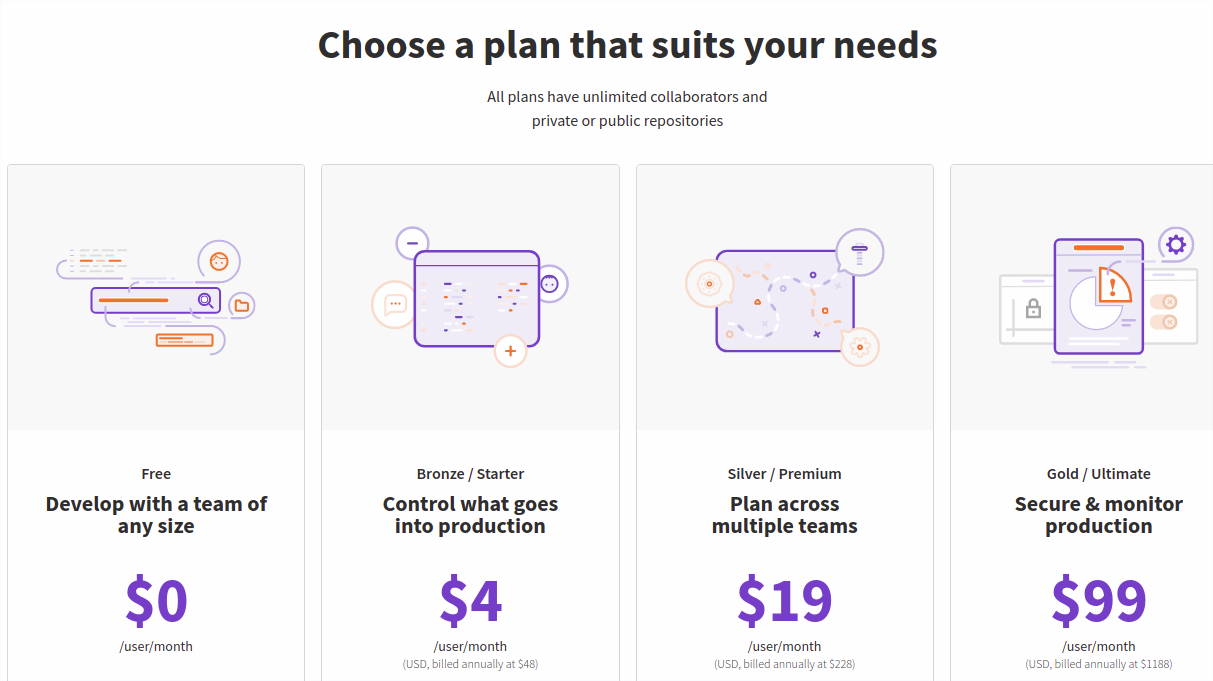Click the $4 Bronze price
This screenshot has width=1213, height=681.
point(470,600)
